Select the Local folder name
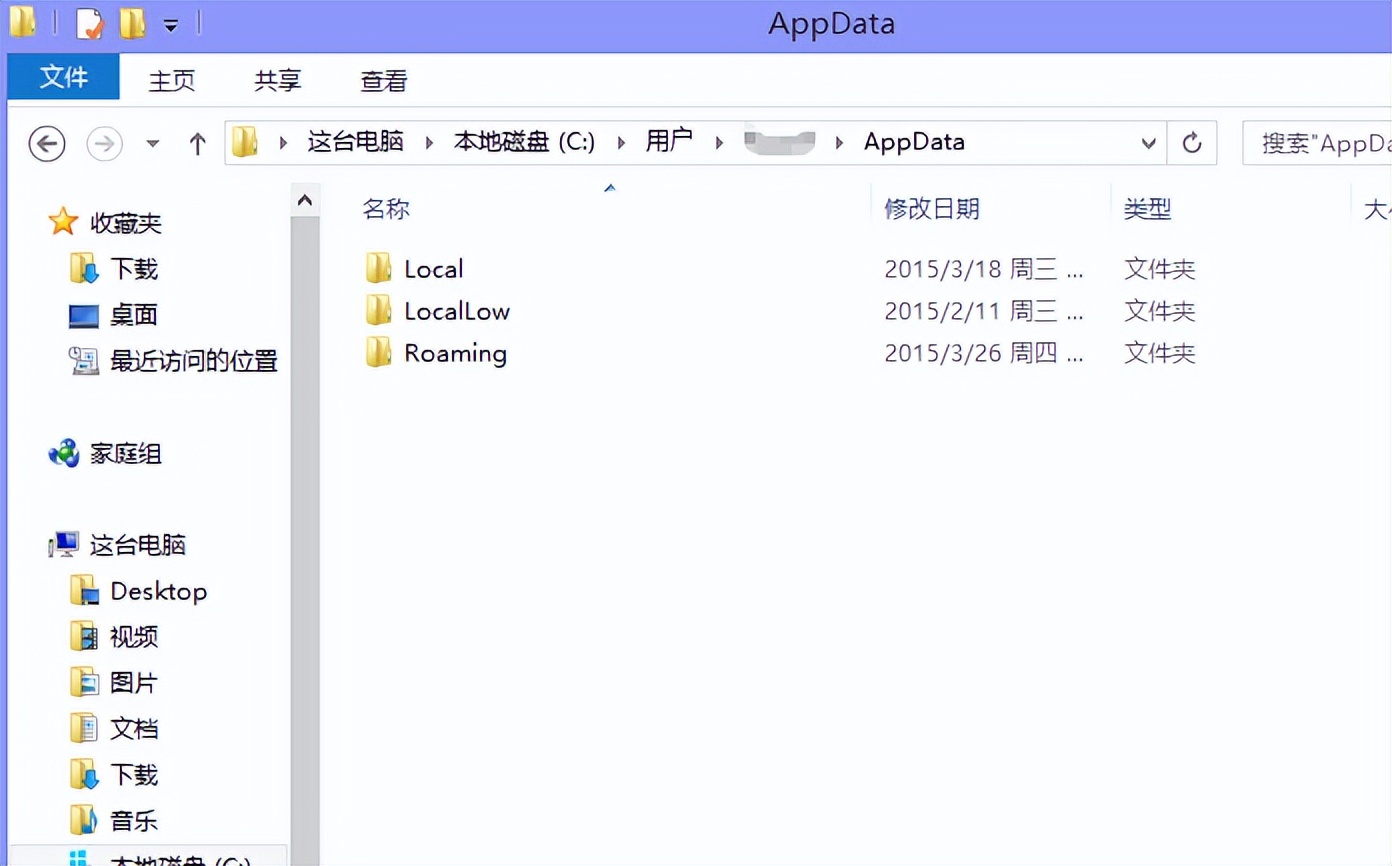Viewport: 1392px width, 866px height. pos(433,269)
